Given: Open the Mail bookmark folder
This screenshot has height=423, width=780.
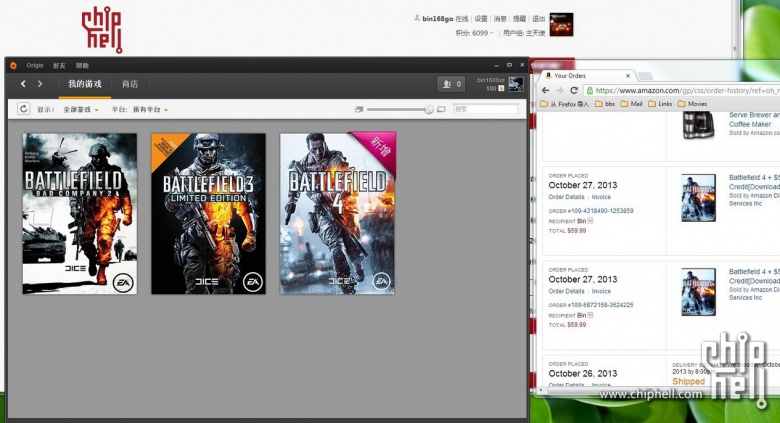Looking at the screenshot, I should click(x=631, y=104).
